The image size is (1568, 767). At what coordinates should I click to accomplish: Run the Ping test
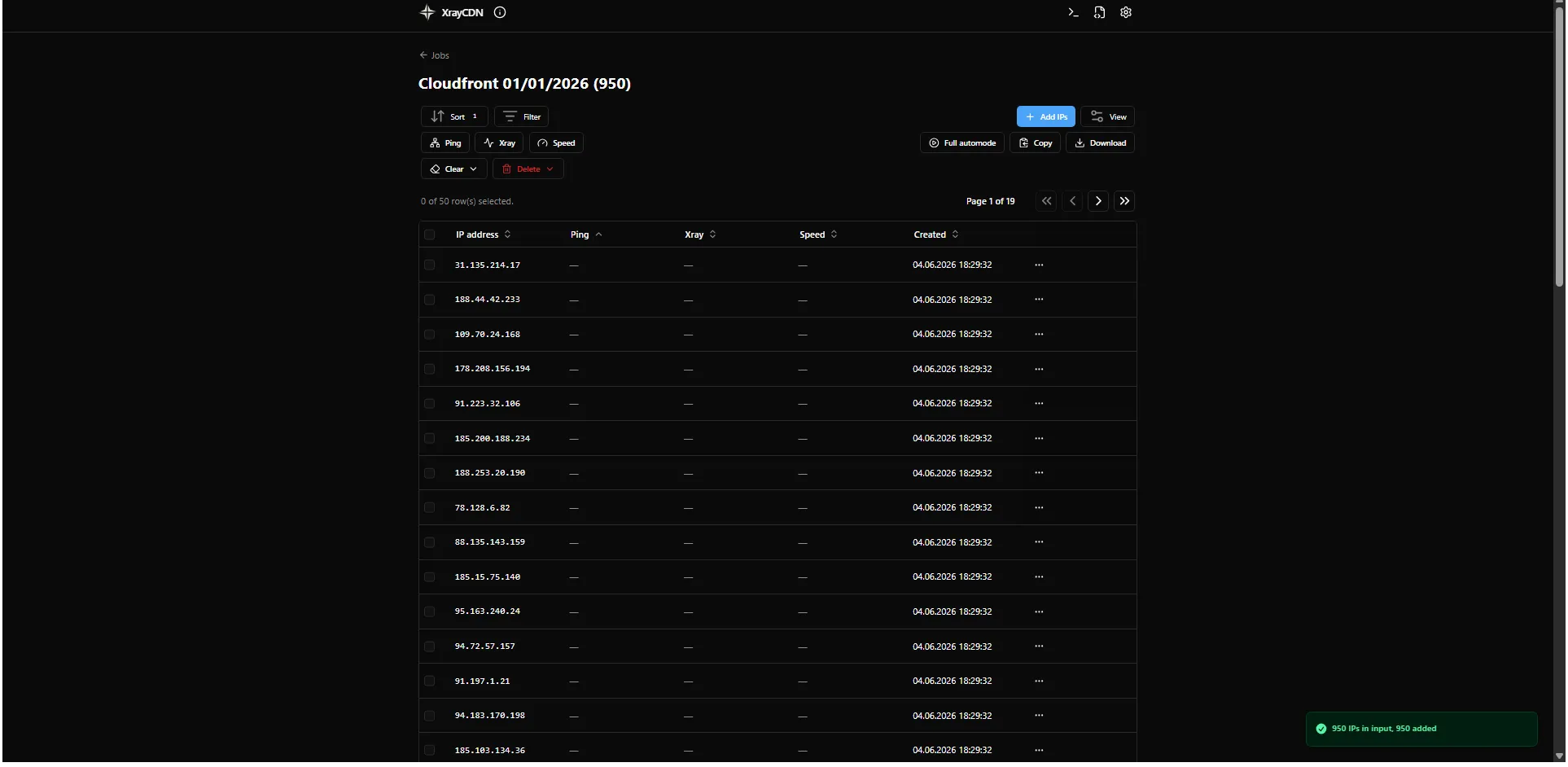point(445,142)
